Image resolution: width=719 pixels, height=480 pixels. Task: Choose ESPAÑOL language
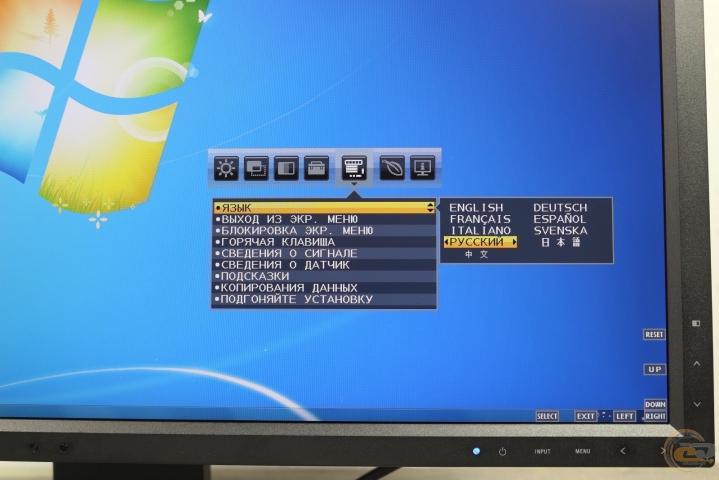[x=560, y=219]
